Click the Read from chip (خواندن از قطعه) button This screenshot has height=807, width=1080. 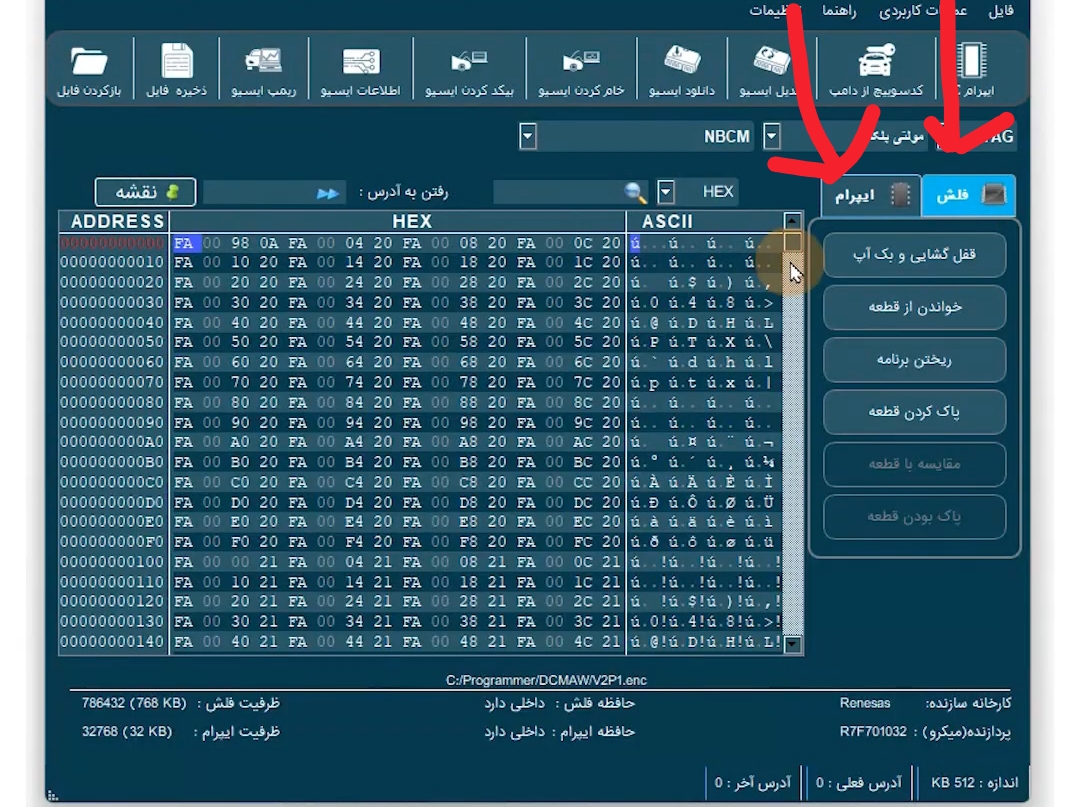tap(914, 307)
